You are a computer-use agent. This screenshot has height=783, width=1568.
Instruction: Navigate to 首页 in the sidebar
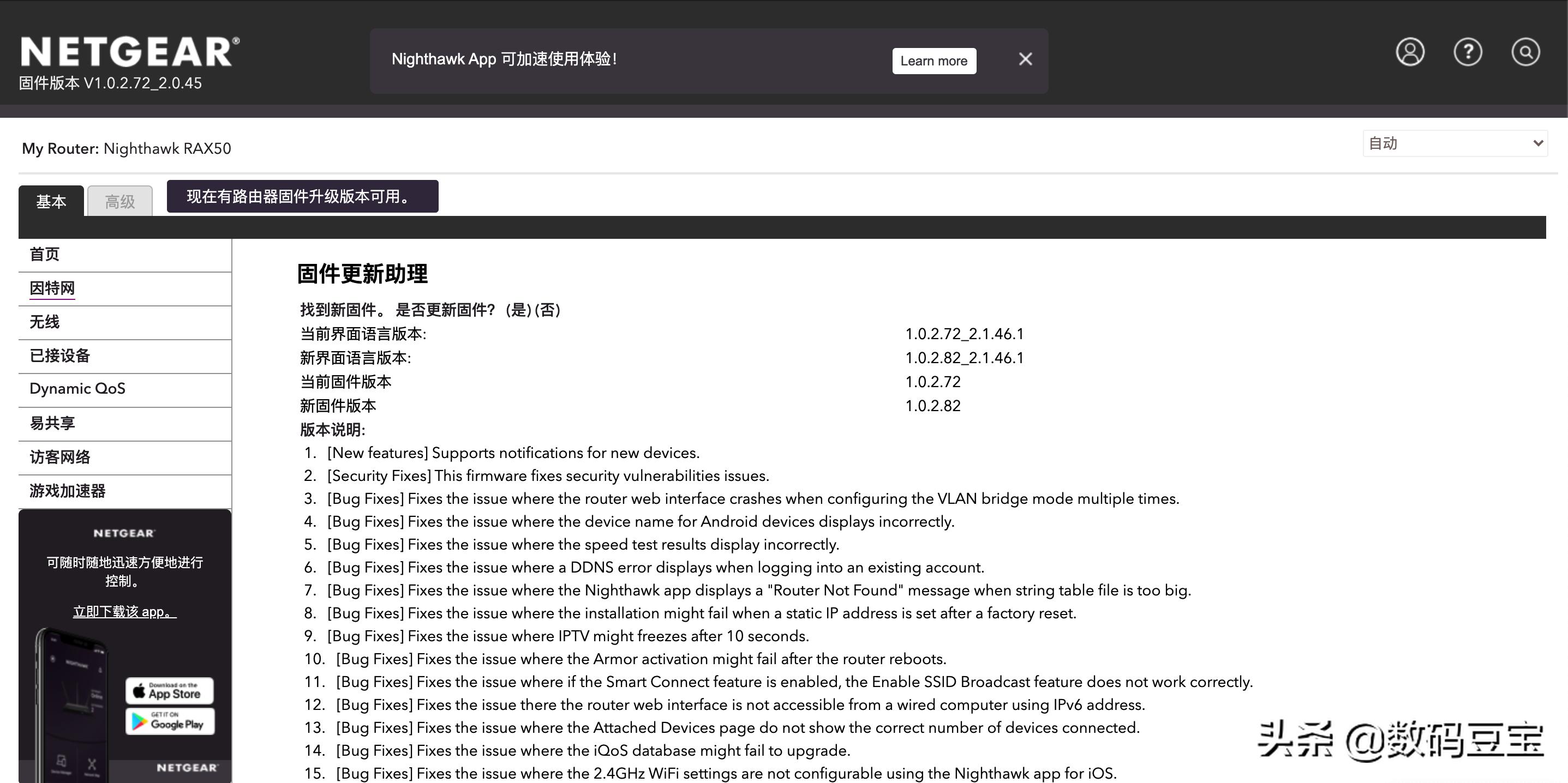pyautogui.click(x=43, y=254)
